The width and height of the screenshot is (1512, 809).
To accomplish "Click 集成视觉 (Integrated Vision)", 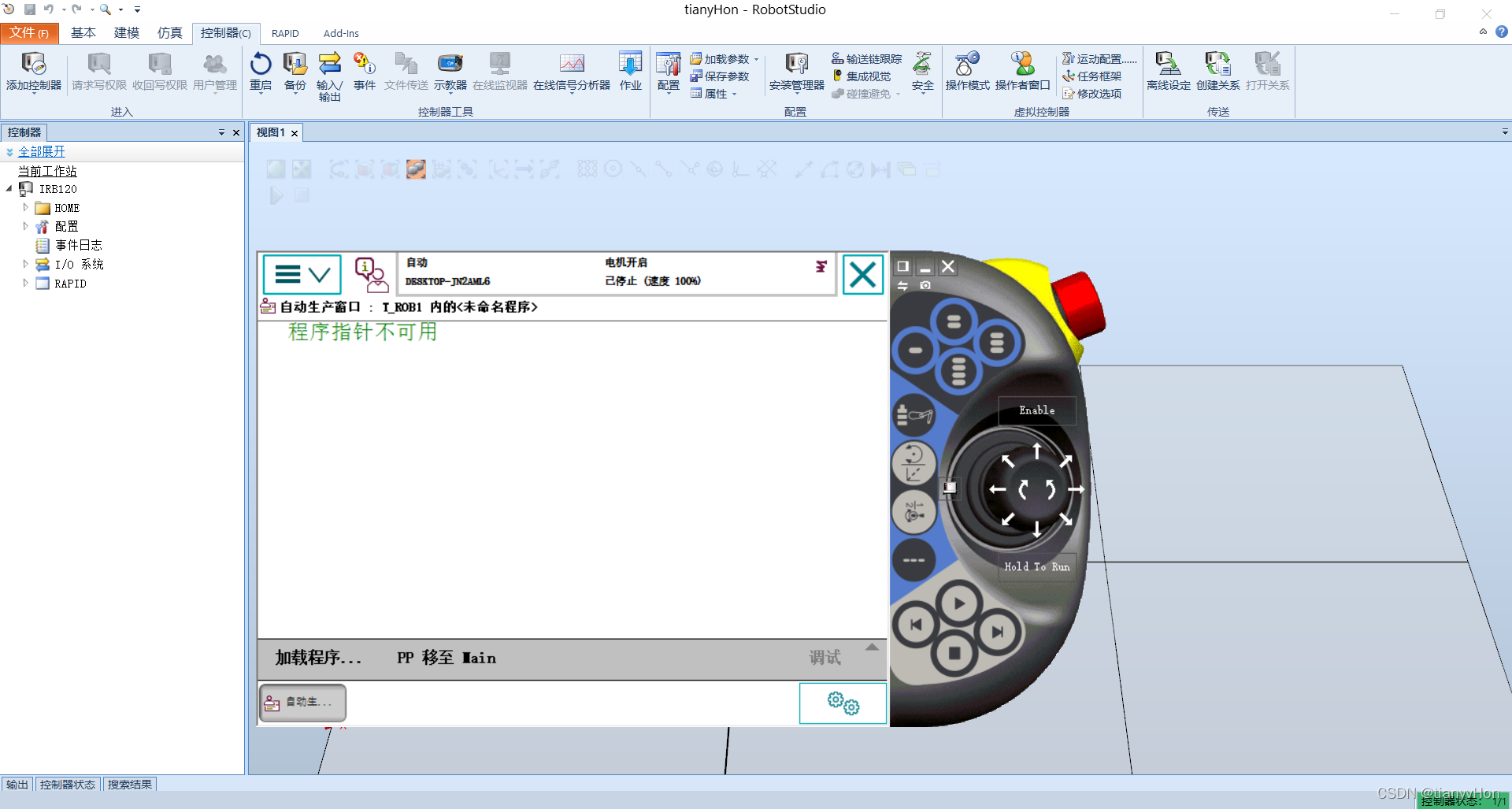I will [x=862, y=76].
